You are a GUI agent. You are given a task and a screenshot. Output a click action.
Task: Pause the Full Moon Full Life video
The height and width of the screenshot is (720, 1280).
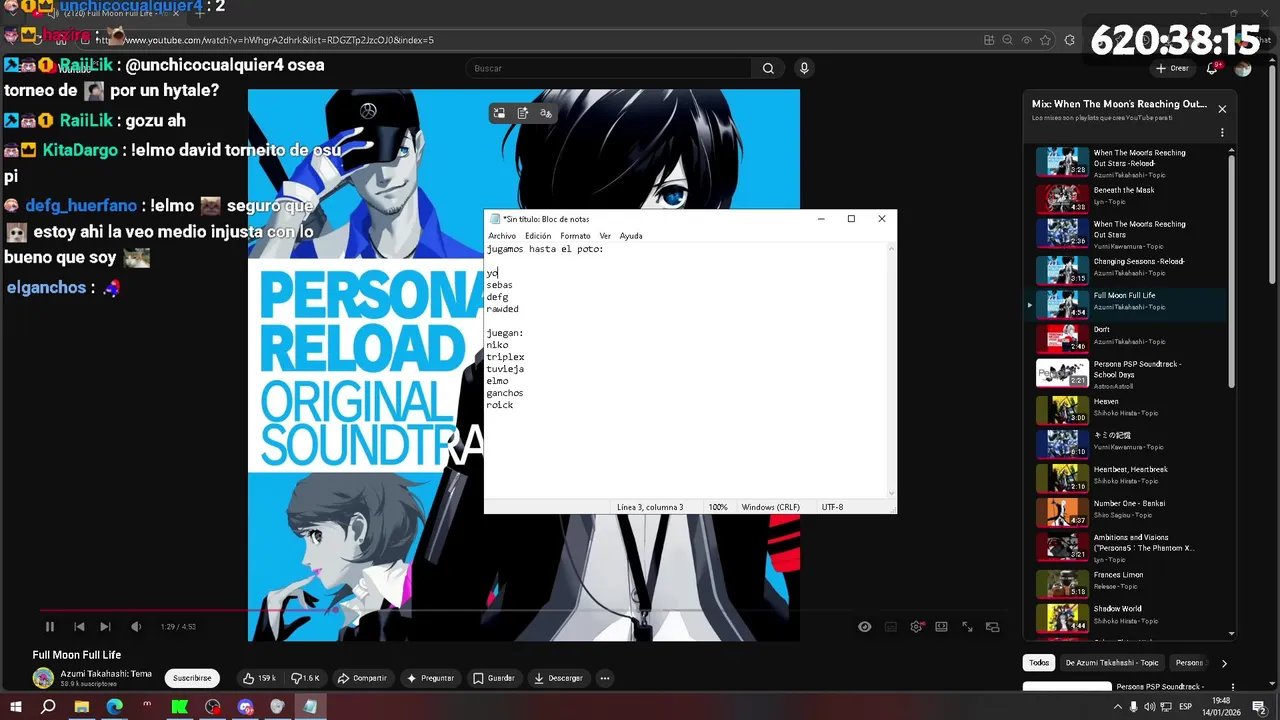coord(50,627)
